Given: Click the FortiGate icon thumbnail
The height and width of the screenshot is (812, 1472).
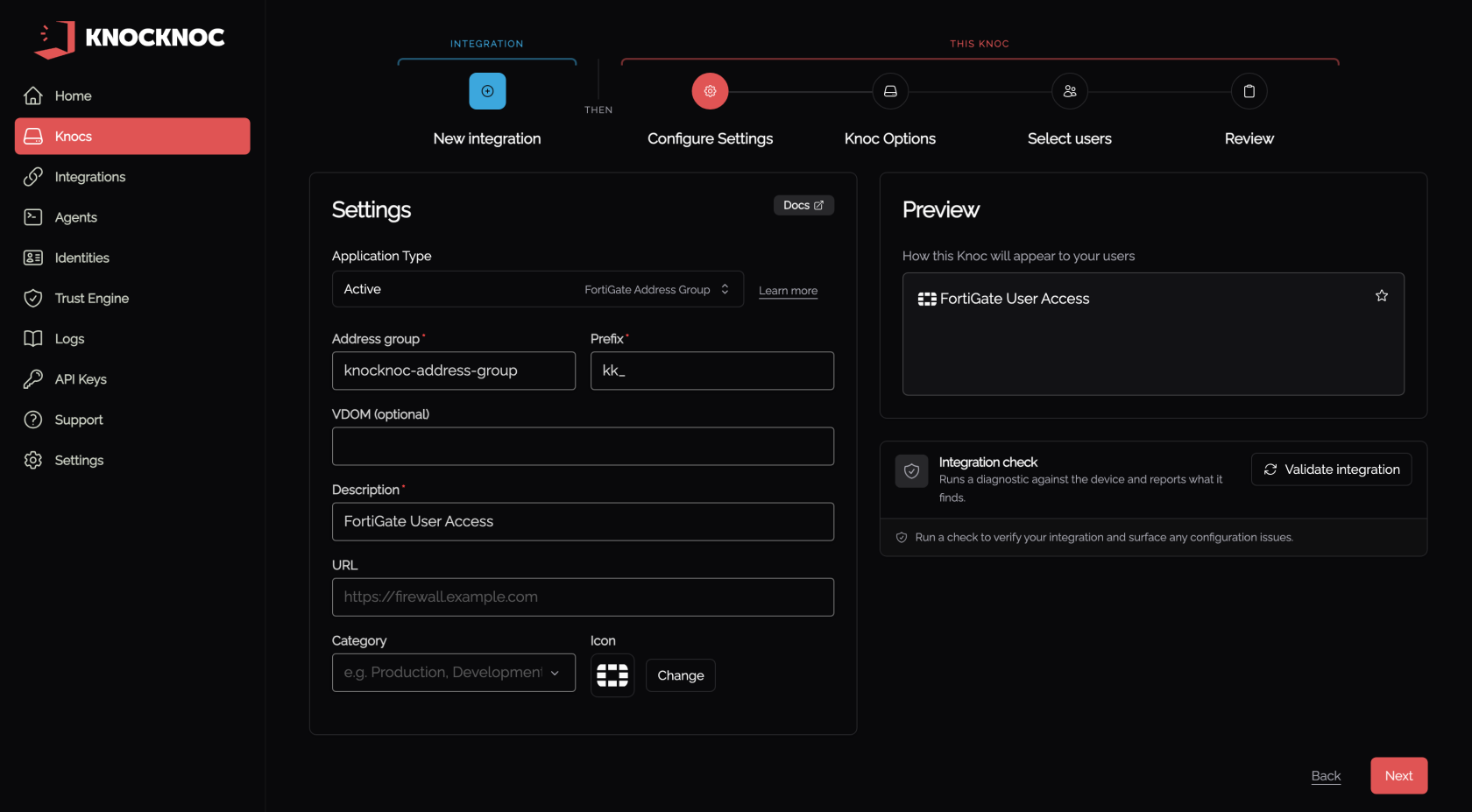Looking at the screenshot, I should tap(612, 675).
